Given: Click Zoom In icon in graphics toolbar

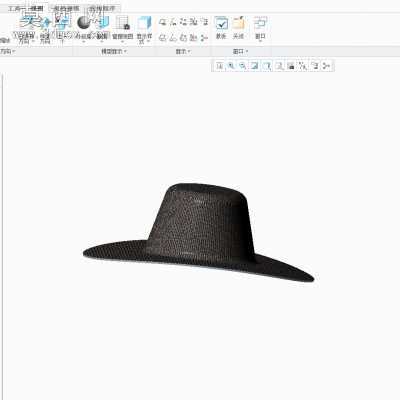Looking at the screenshot, I should tap(231, 66).
